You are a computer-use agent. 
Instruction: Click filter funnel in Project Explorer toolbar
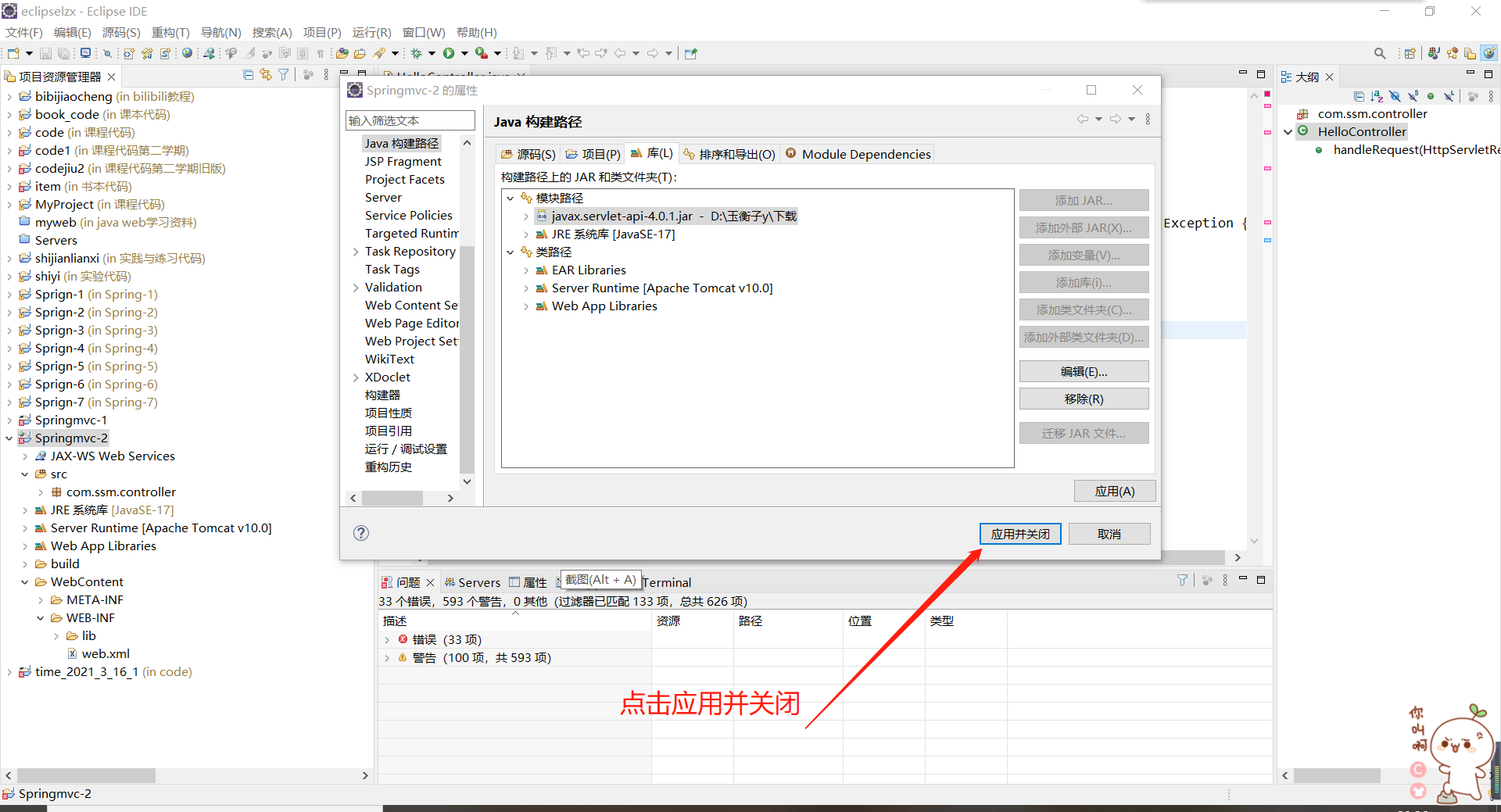click(x=284, y=75)
